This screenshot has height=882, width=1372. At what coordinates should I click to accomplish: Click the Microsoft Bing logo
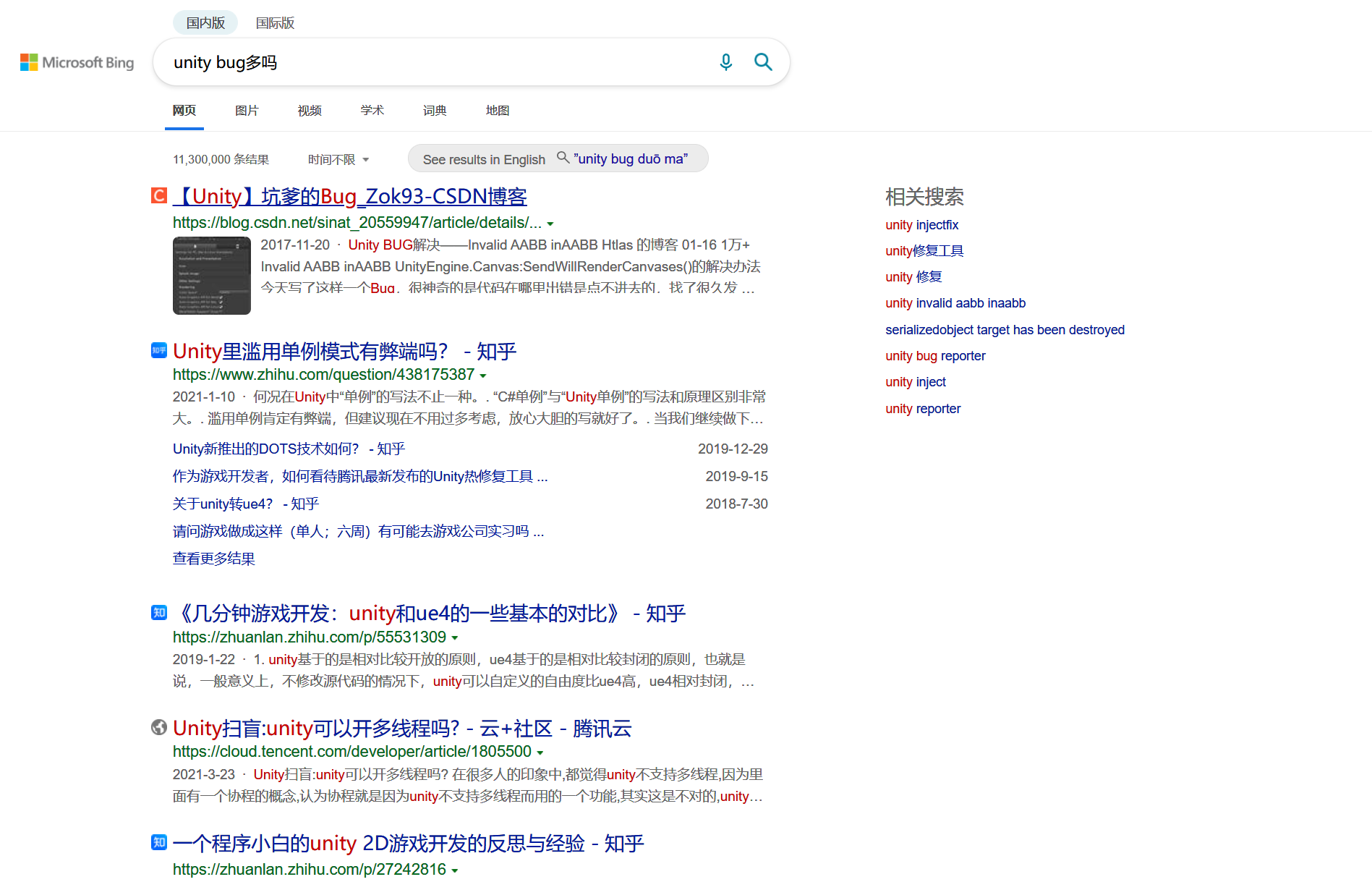point(77,62)
